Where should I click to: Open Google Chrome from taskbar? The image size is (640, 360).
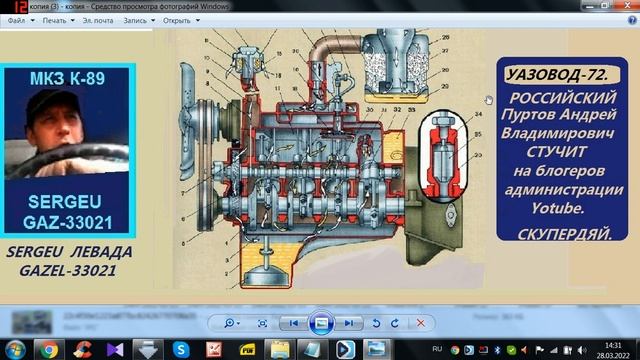49,350
